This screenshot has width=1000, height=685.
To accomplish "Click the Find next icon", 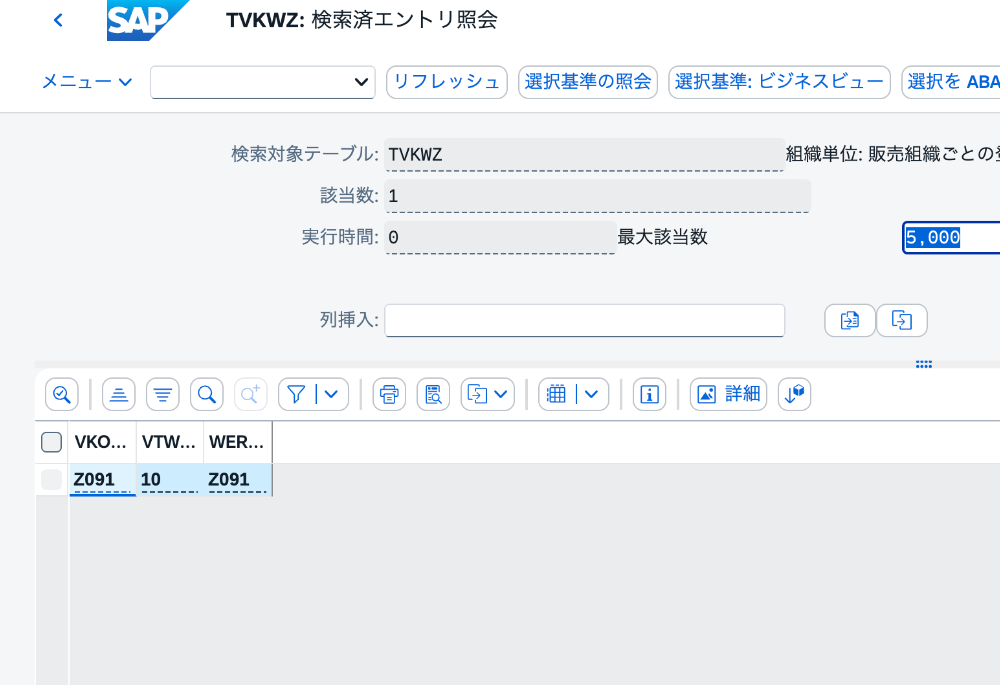I will pos(251,394).
